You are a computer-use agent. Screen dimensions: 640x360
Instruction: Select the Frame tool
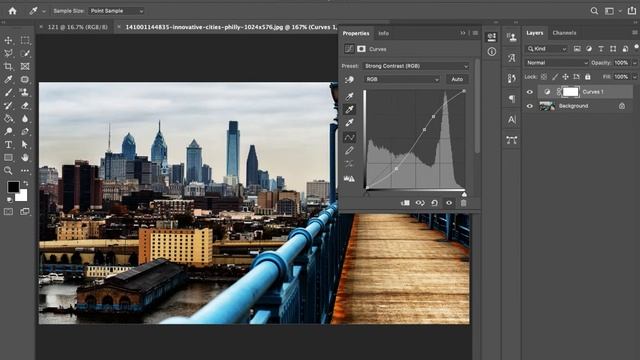click(x=25, y=66)
